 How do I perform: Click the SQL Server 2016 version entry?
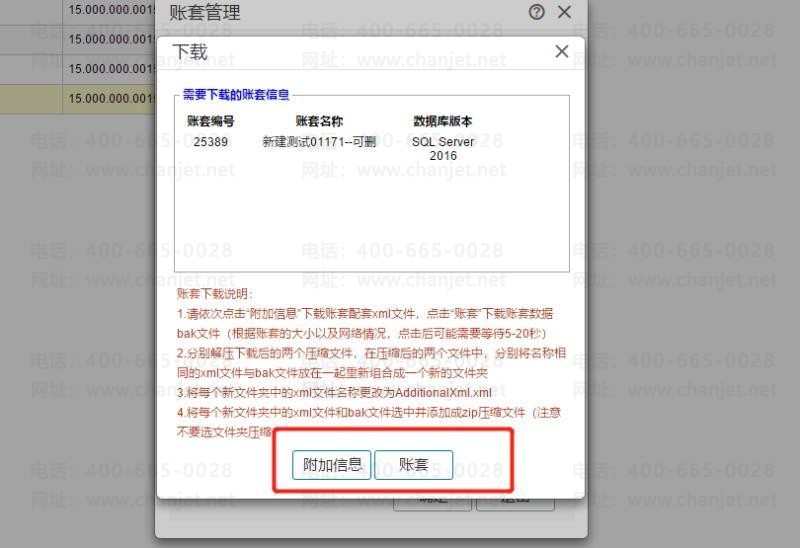[443, 148]
